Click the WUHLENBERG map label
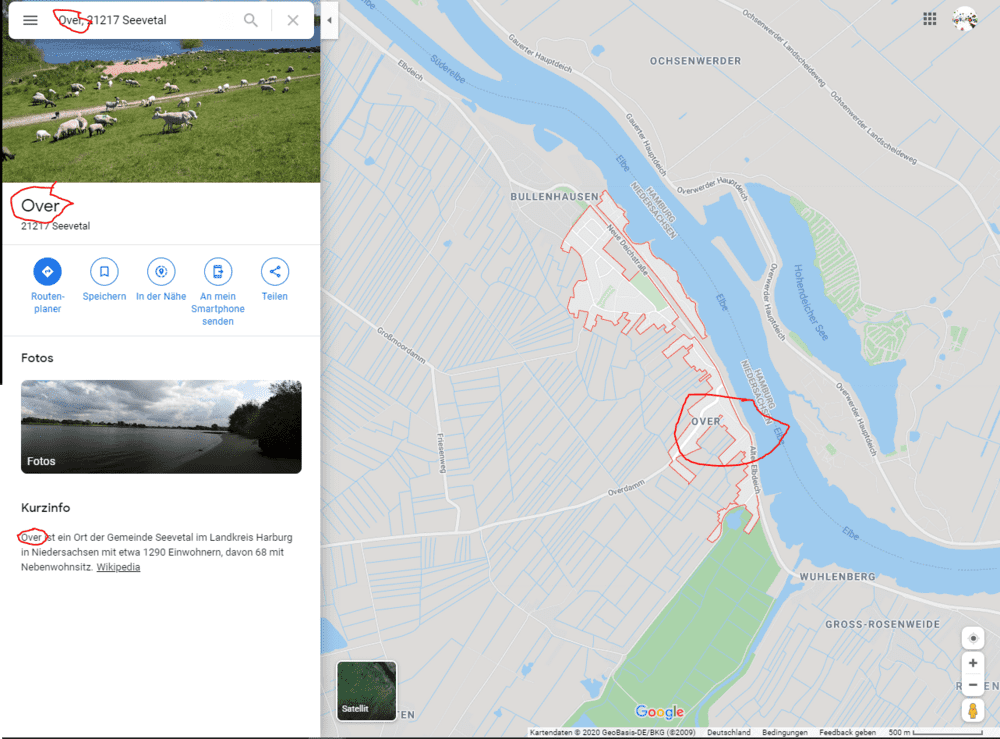1000x739 pixels. [x=837, y=576]
